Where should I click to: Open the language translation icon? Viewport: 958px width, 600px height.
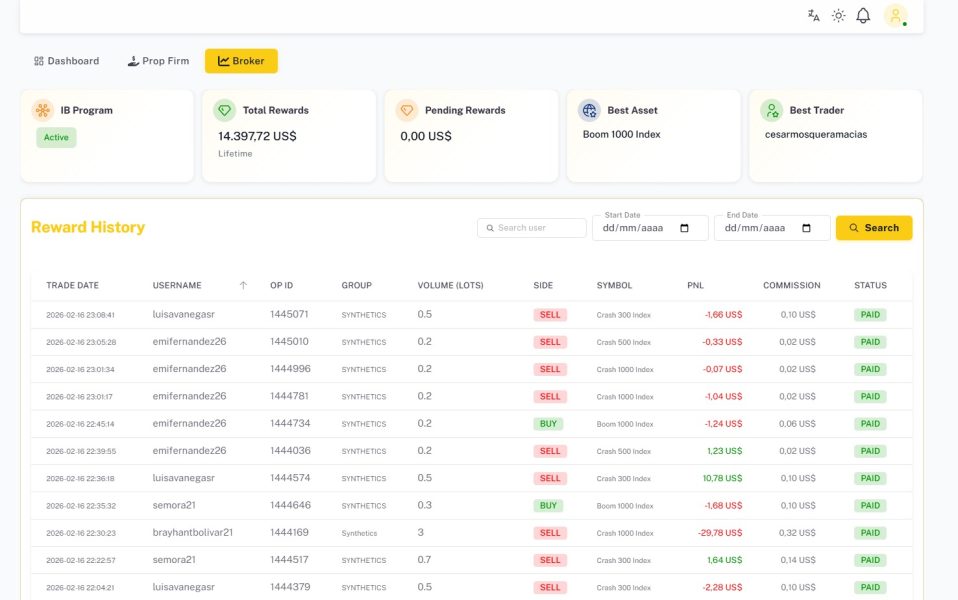(814, 16)
